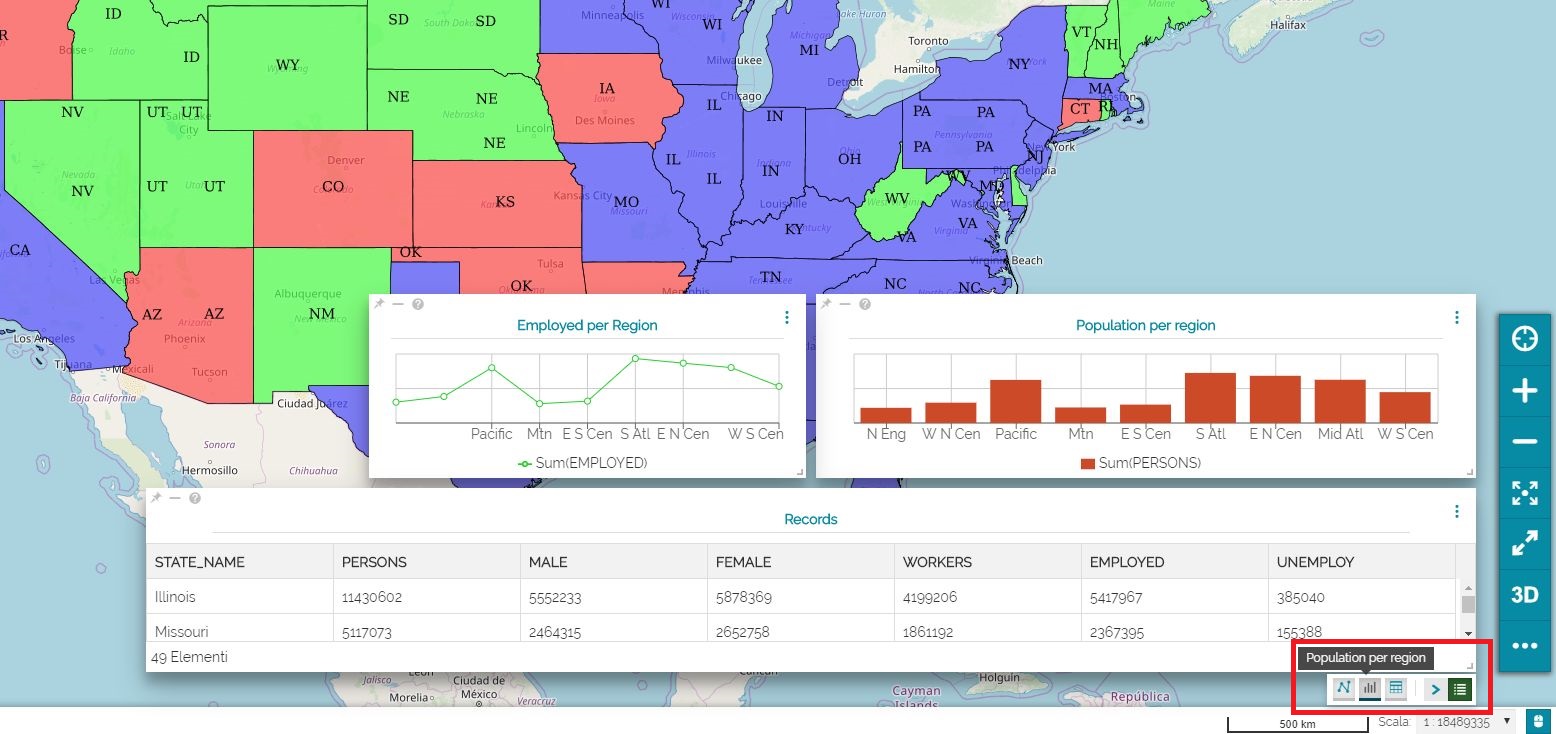This screenshot has width=1556, height=734.
Task: Open the three-dots more options button
Action: pyautogui.click(x=1524, y=646)
